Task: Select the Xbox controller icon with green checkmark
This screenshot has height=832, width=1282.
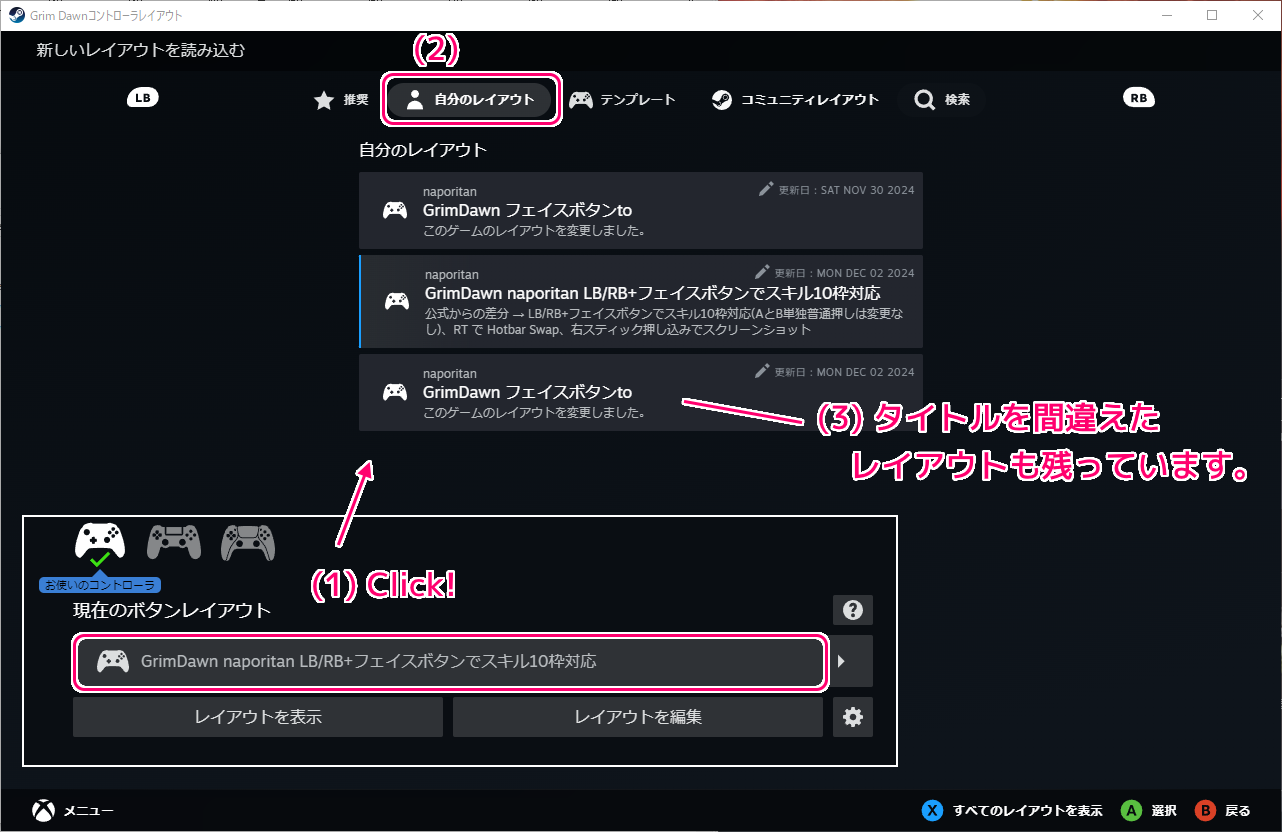Action: pyautogui.click(x=99, y=543)
